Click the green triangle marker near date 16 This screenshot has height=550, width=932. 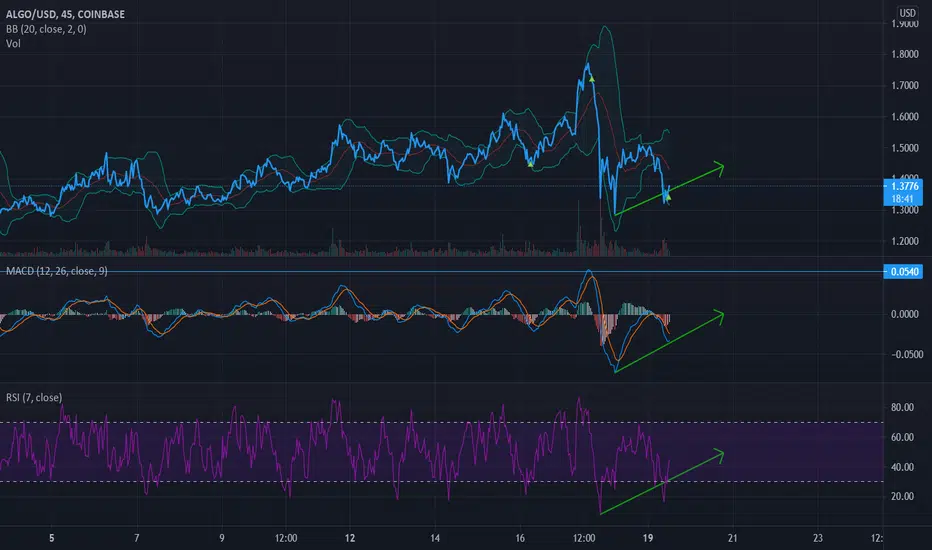coord(531,164)
